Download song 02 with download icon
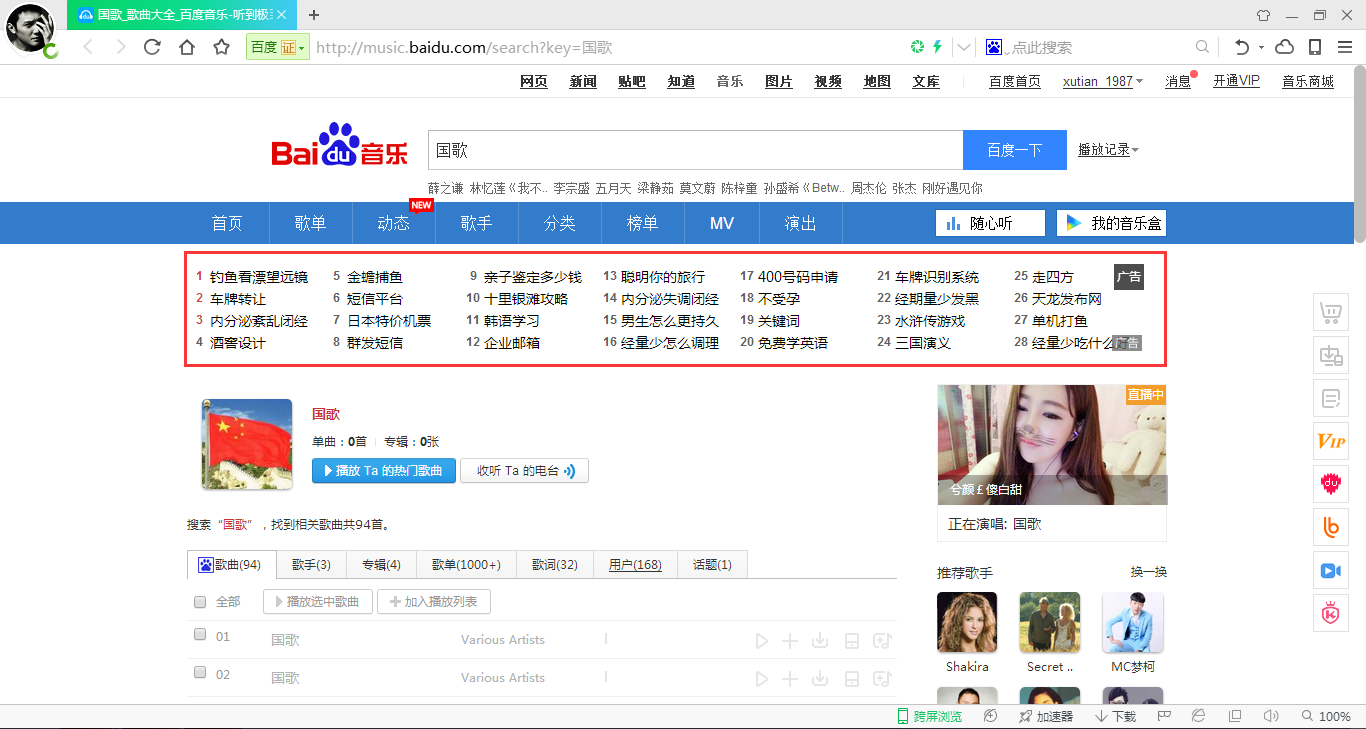Image resolution: width=1366 pixels, height=729 pixels. (820, 679)
